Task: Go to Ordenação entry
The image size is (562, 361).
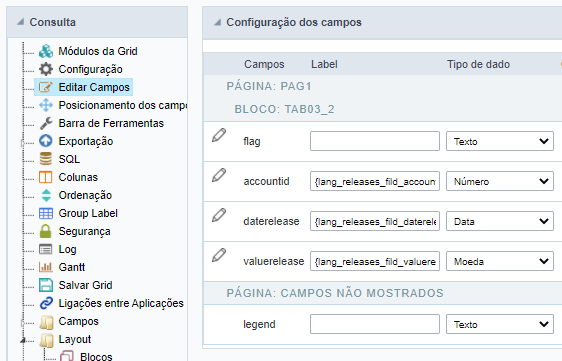Action: click(x=85, y=195)
